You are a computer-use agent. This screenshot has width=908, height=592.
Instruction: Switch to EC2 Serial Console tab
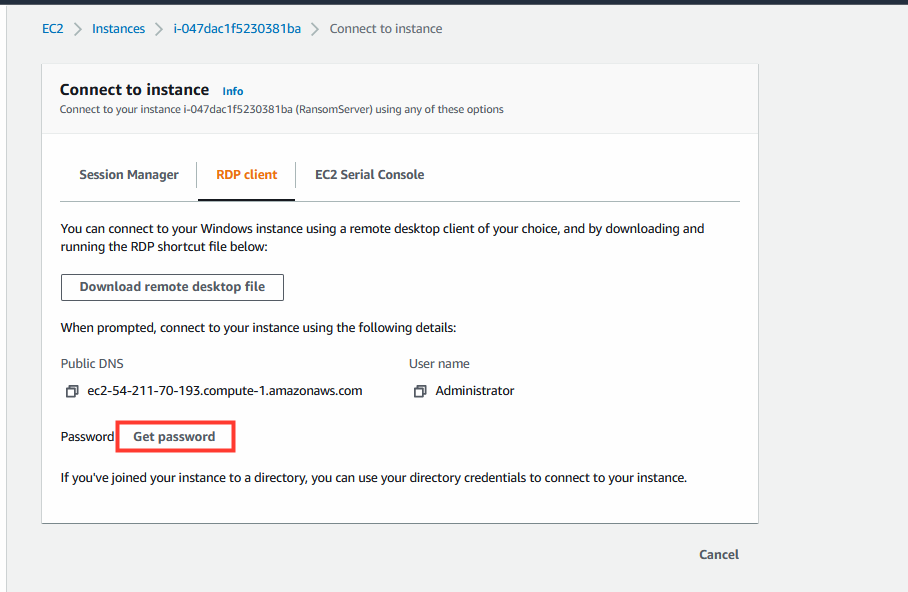click(369, 175)
